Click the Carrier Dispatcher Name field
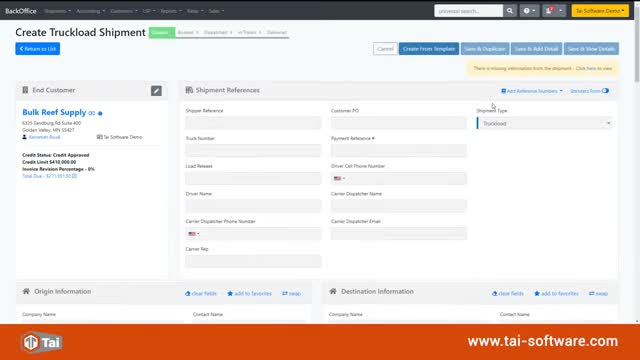Image resolution: width=640 pixels, height=360 pixels. (398, 206)
